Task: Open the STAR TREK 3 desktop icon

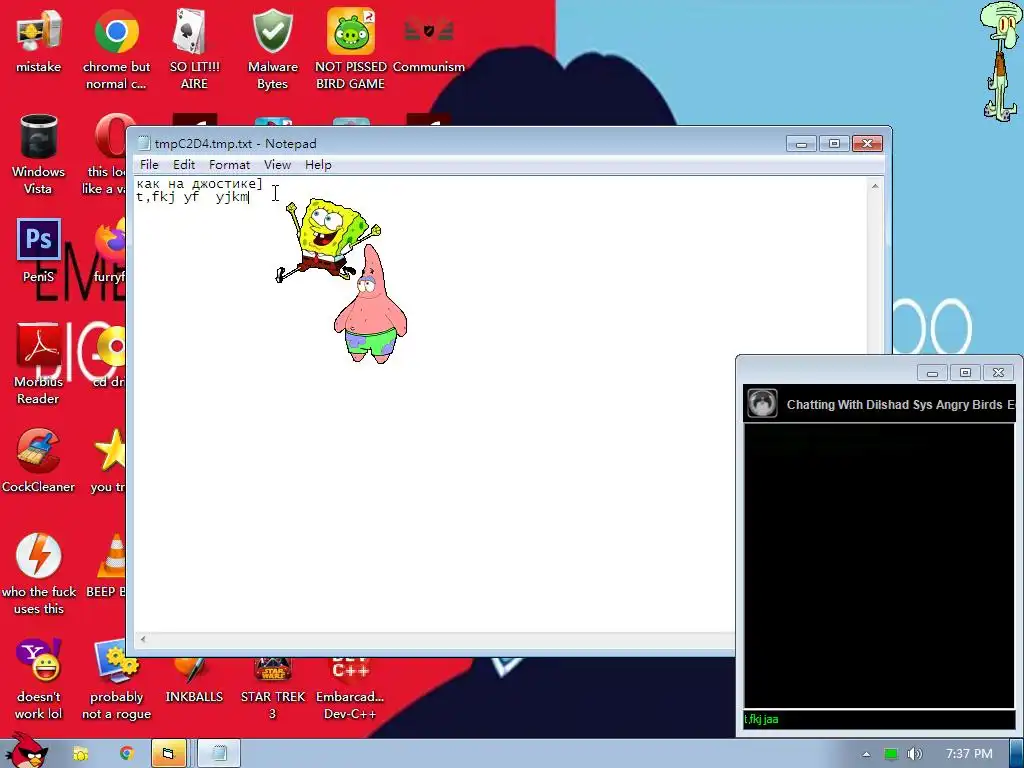Action: tap(272, 690)
